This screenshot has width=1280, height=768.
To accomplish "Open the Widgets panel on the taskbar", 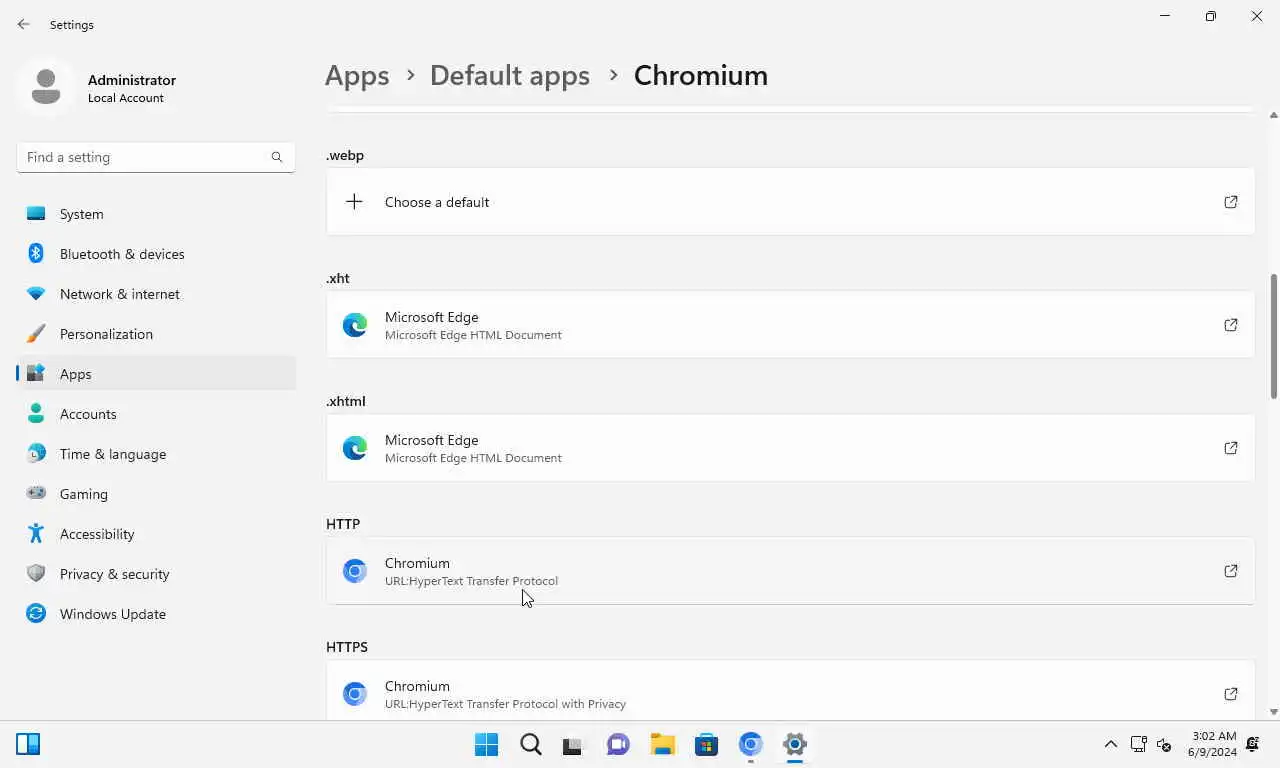I will click(x=28, y=744).
